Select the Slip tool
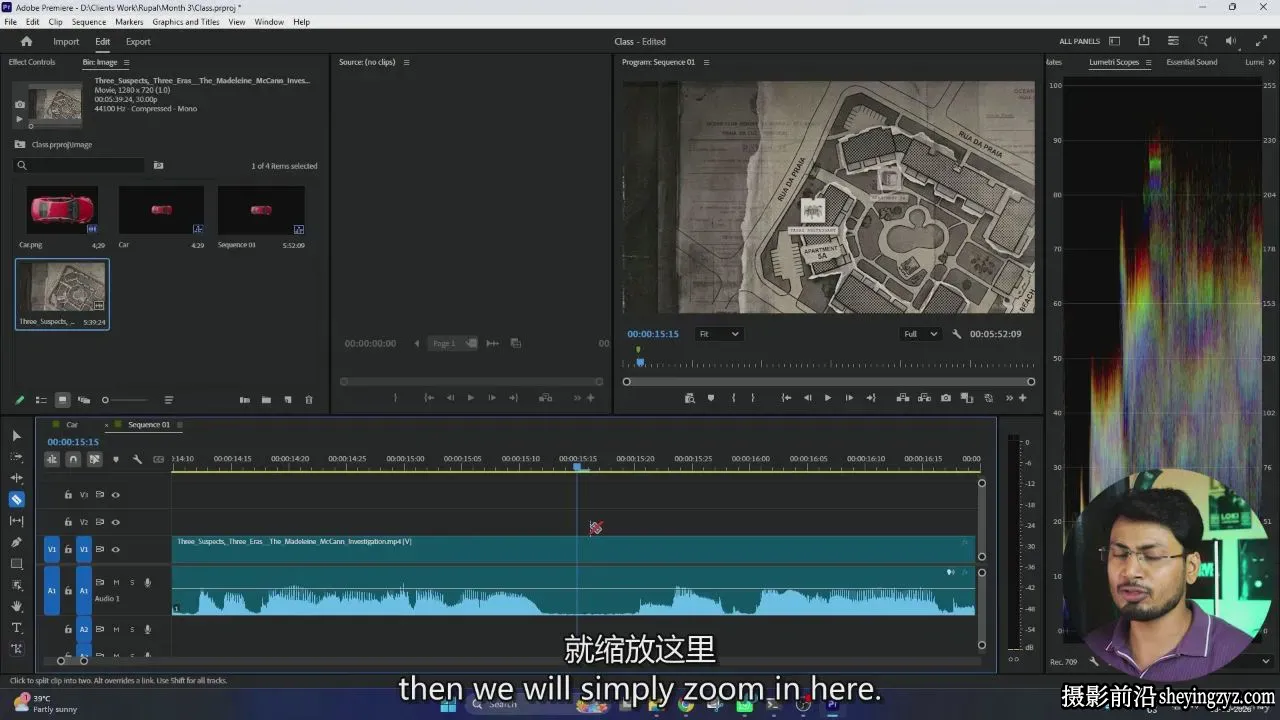Screen dimensions: 1280x720 click(16, 521)
